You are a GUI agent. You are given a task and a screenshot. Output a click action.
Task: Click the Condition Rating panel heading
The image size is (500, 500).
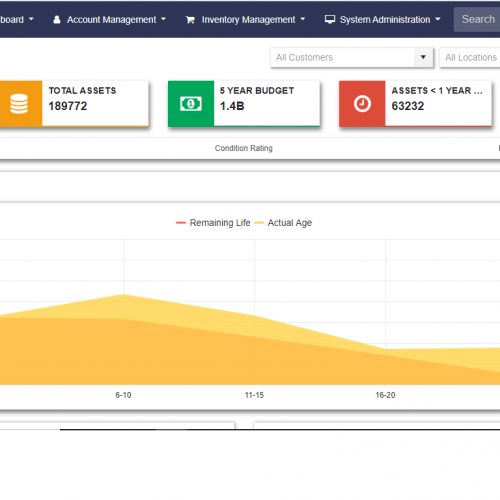pos(244,148)
